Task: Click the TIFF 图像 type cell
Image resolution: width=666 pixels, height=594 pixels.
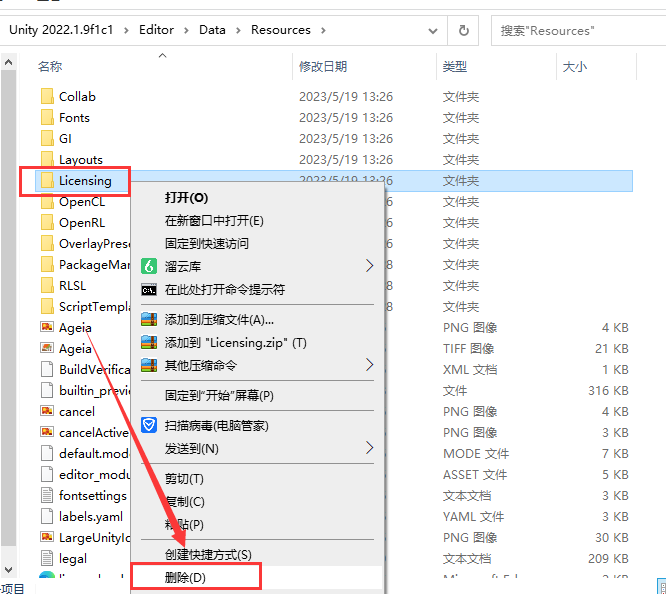Action: pos(468,348)
